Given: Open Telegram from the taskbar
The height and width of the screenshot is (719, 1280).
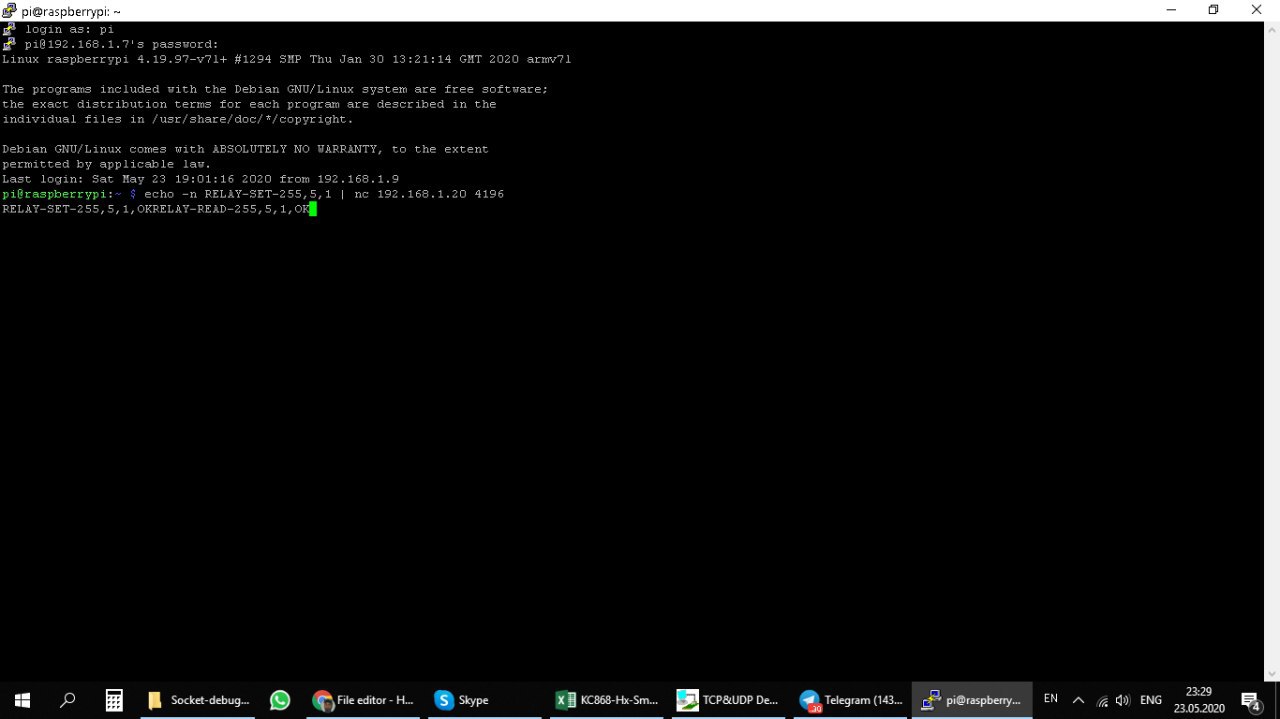Looking at the screenshot, I should click(x=852, y=700).
